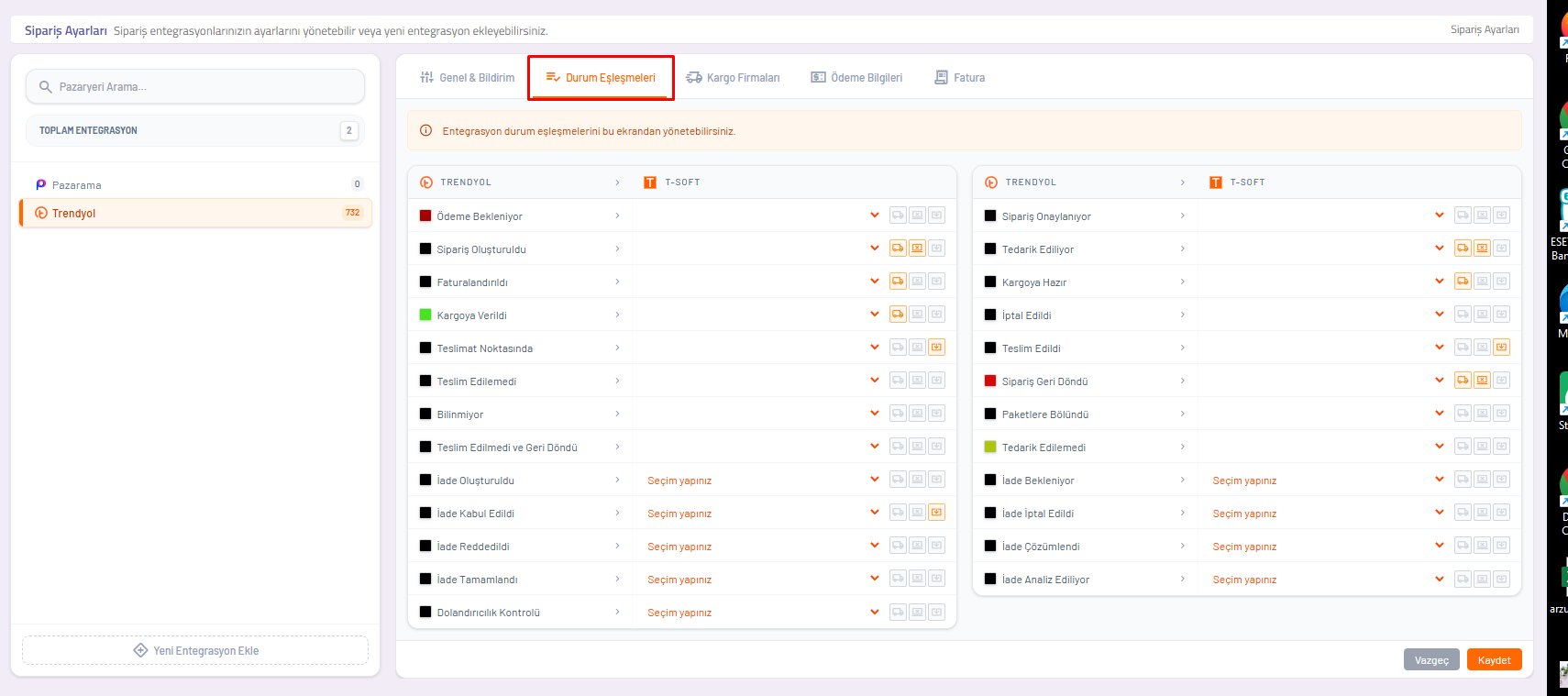Screen dimensions: 1568x696
Task: Click the truck icon in Faturalandırıldı row
Action: tap(898, 282)
